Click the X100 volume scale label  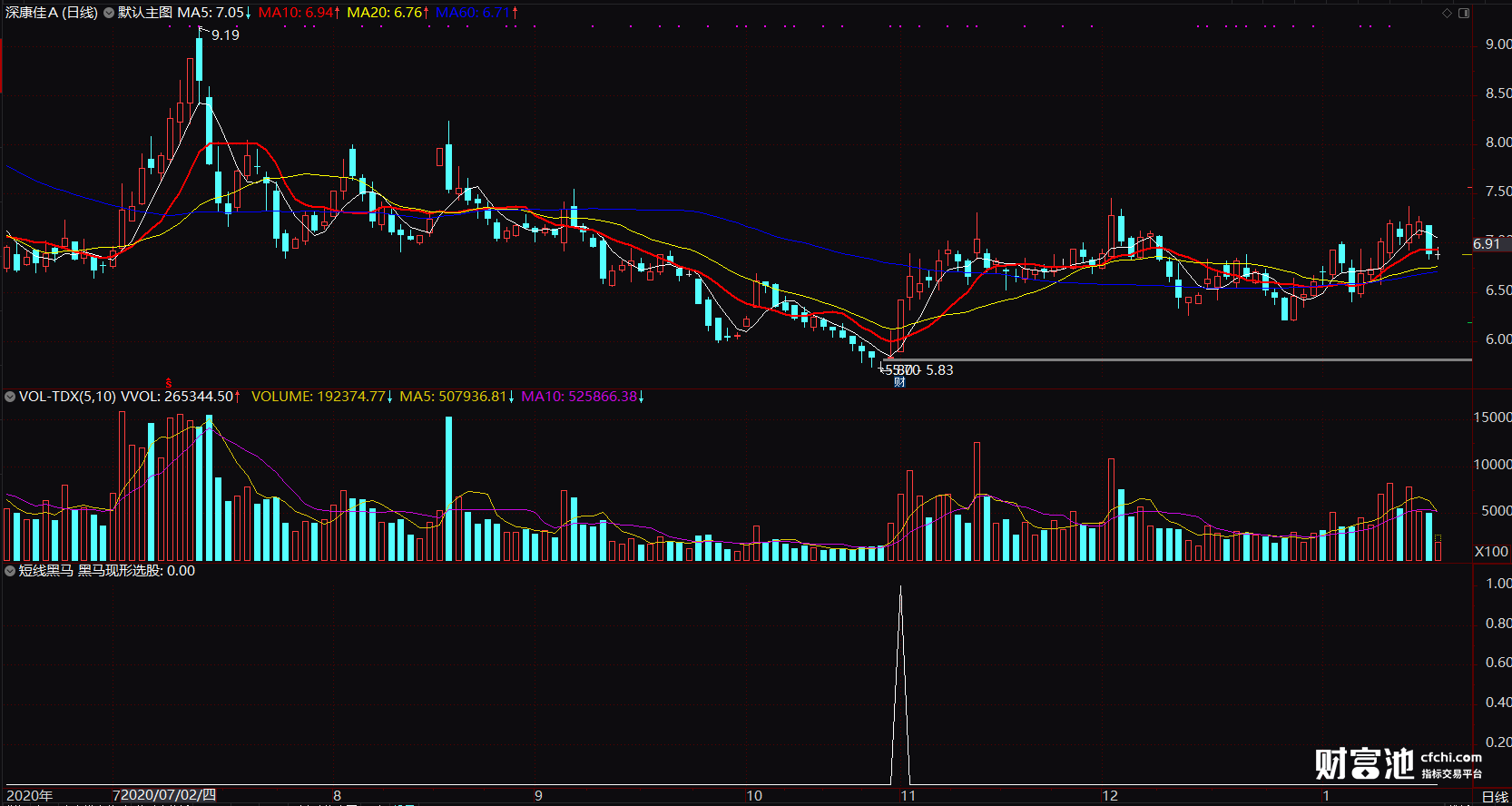point(1492,552)
